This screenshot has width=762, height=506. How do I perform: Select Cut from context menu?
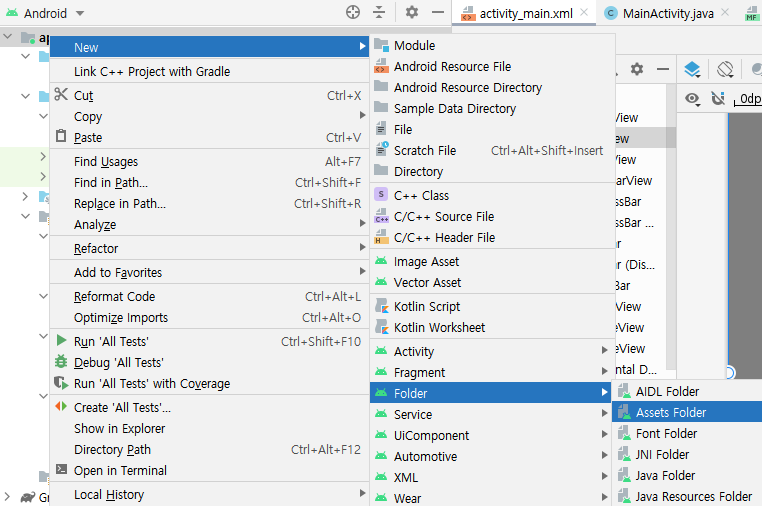pos(209,95)
